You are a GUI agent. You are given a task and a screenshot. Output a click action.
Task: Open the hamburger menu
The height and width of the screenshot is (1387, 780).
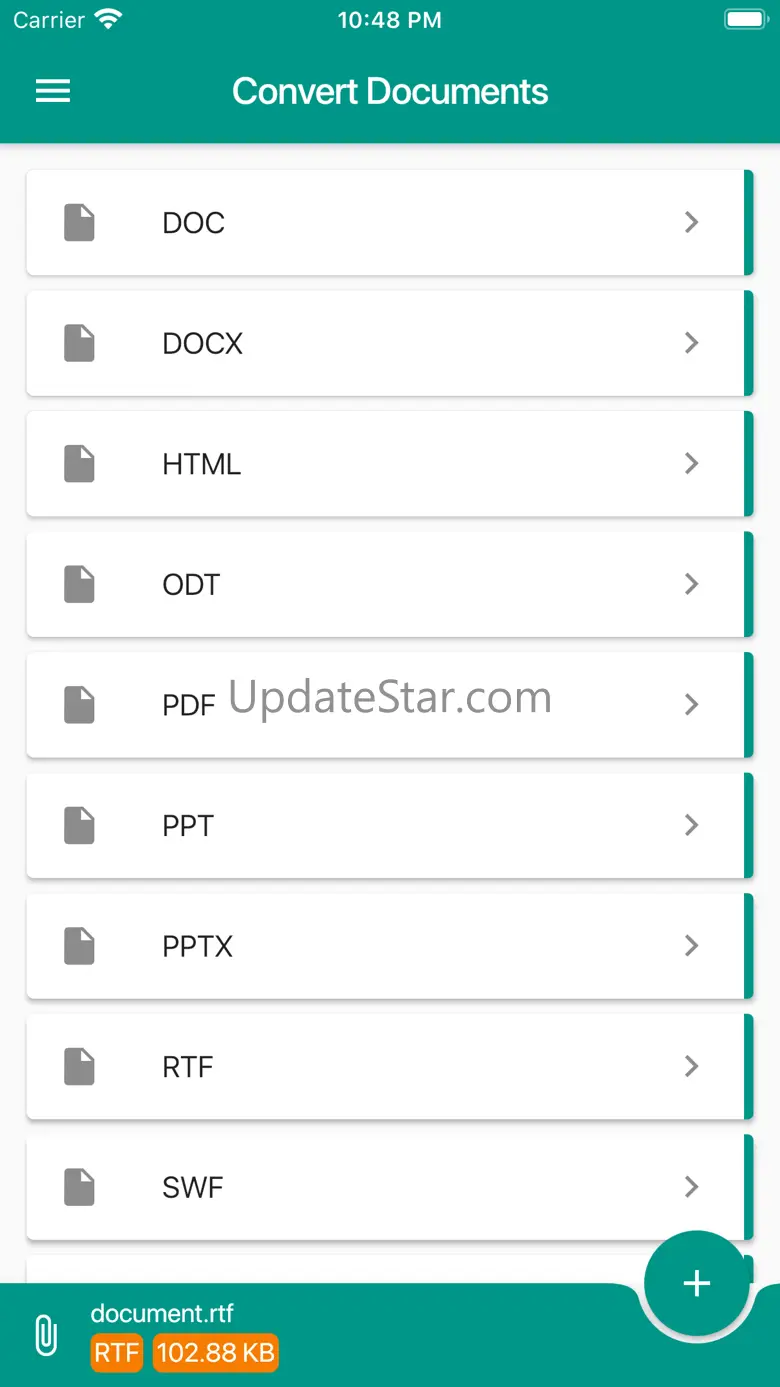53,92
